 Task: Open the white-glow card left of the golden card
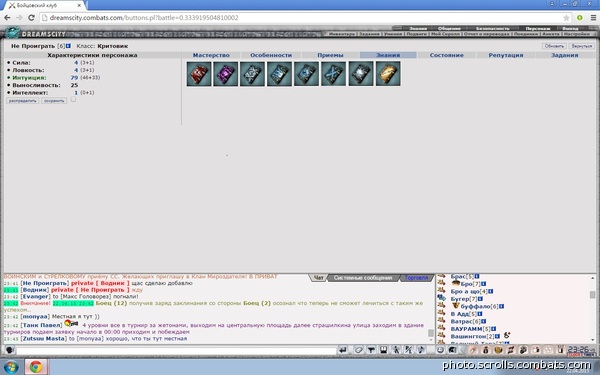[x=361, y=73]
